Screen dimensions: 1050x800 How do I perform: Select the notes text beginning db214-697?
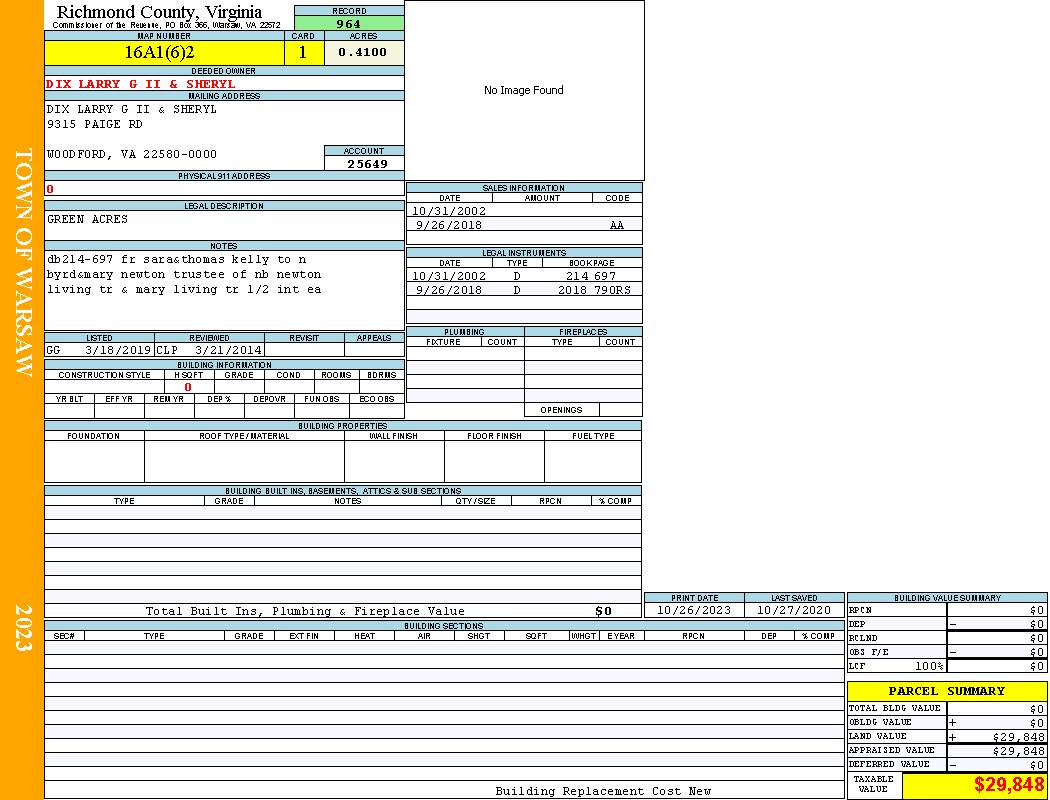(184, 274)
